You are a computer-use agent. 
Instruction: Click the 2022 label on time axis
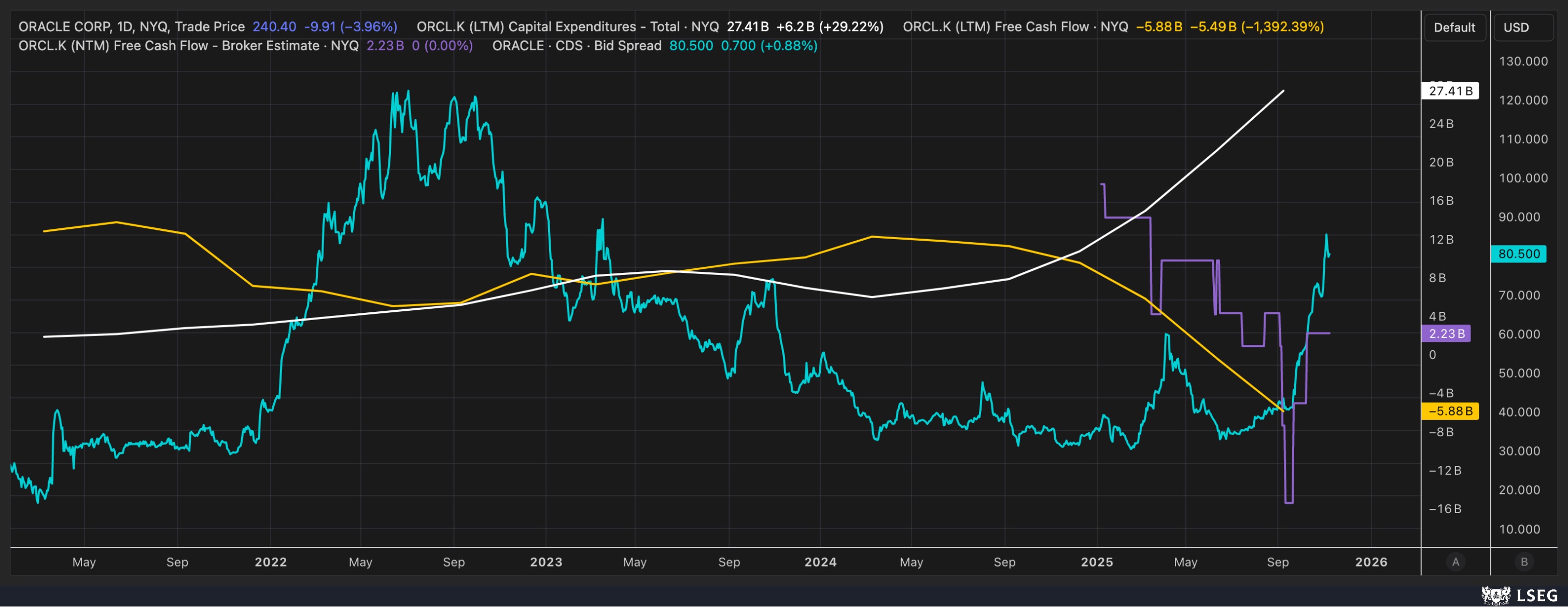pyautogui.click(x=270, y=562)
